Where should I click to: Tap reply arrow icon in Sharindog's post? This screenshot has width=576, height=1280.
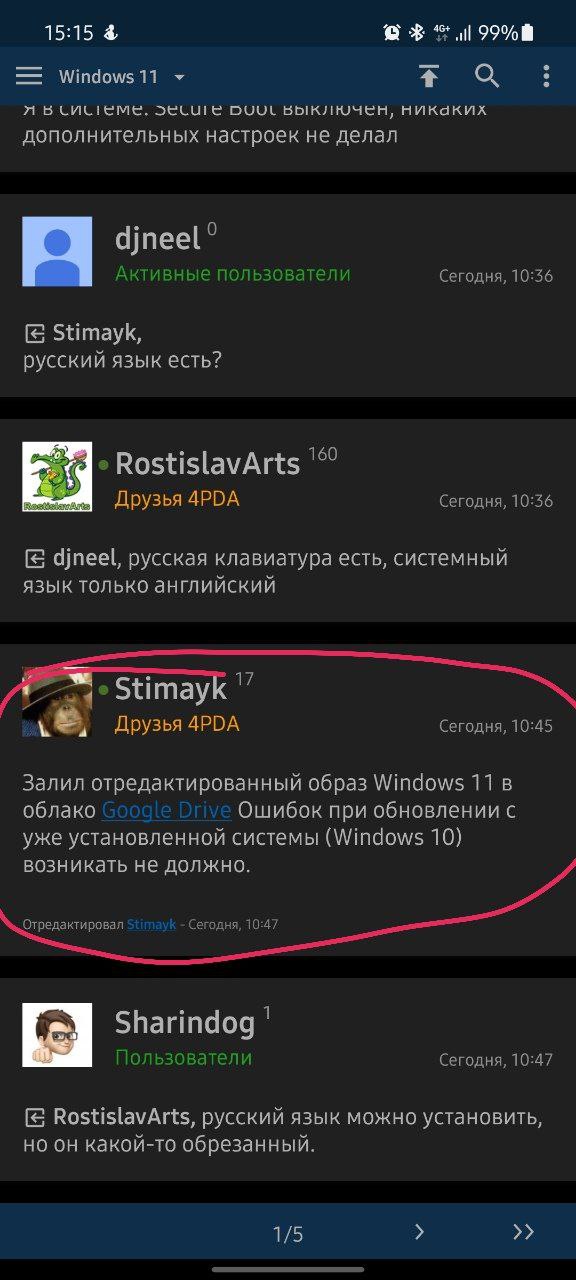35,1116
